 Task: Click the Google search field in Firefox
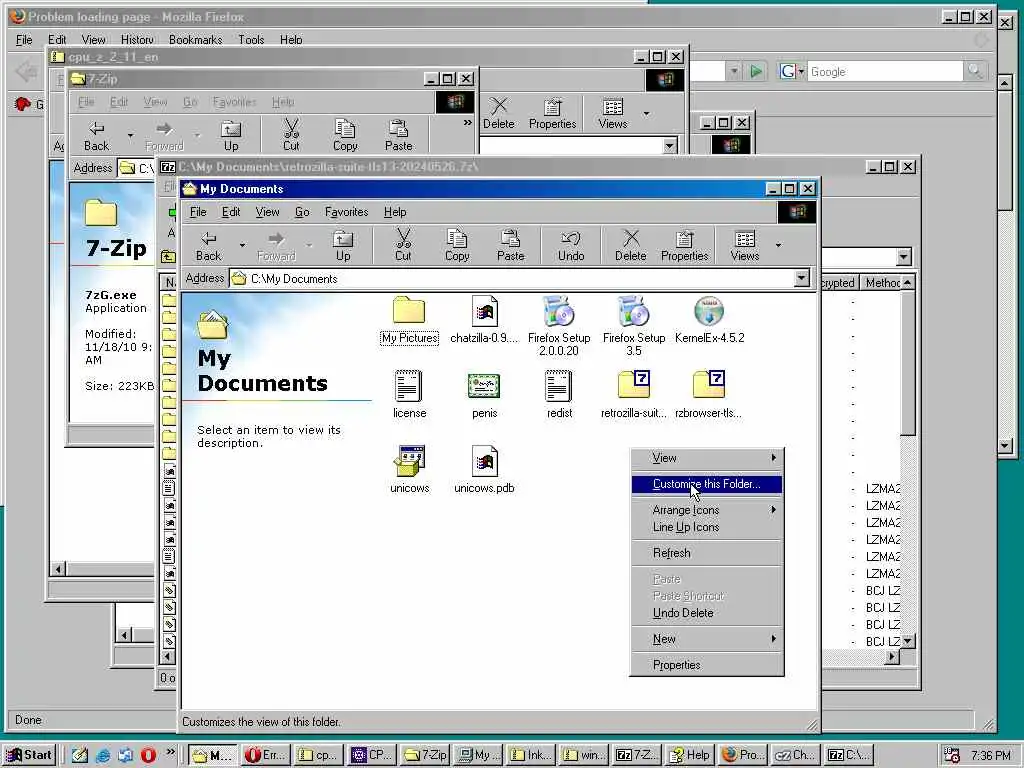point(884,71)
